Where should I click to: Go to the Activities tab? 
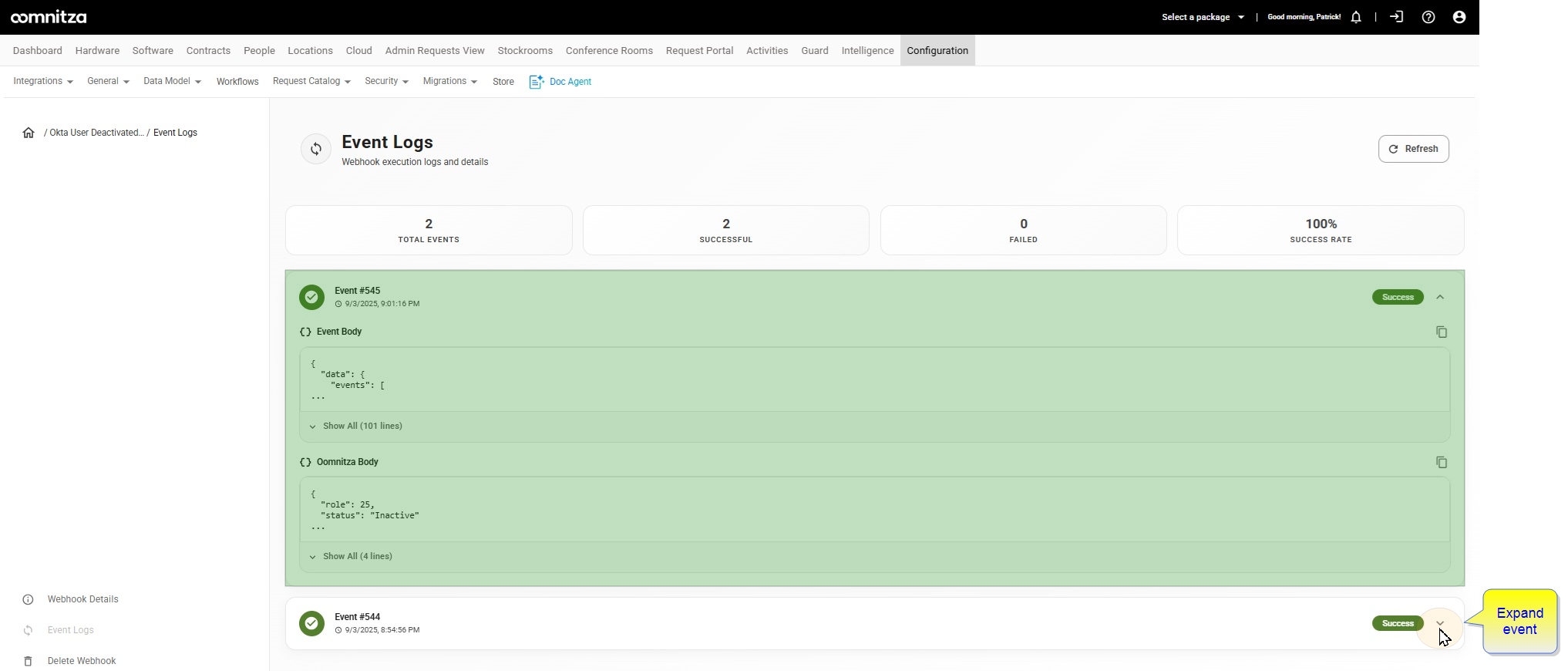coord(767,50)
